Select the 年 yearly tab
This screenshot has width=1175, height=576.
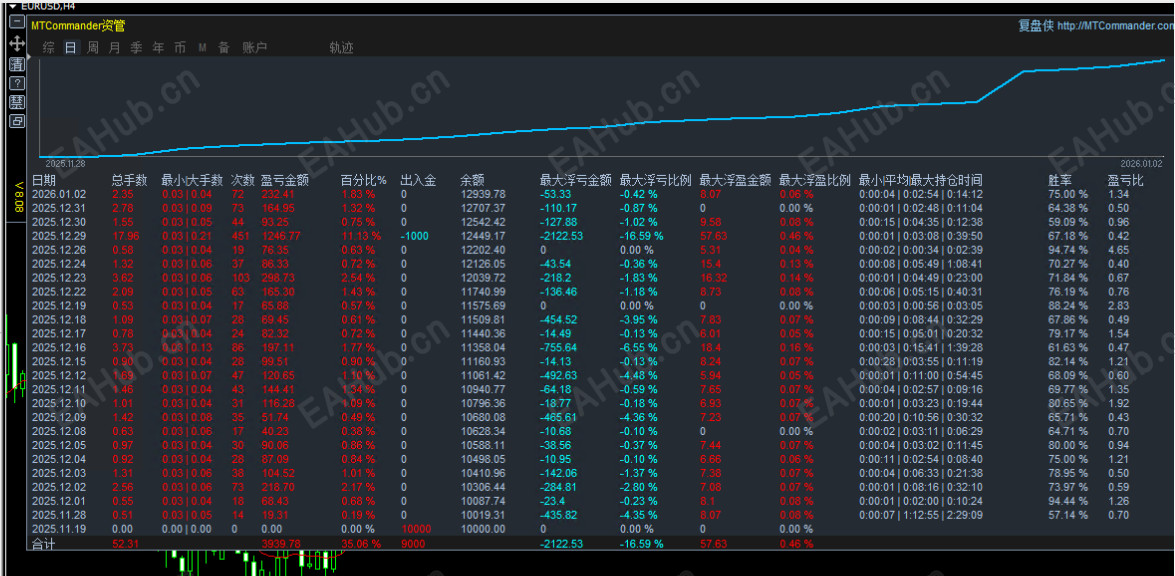click(157, 47)
